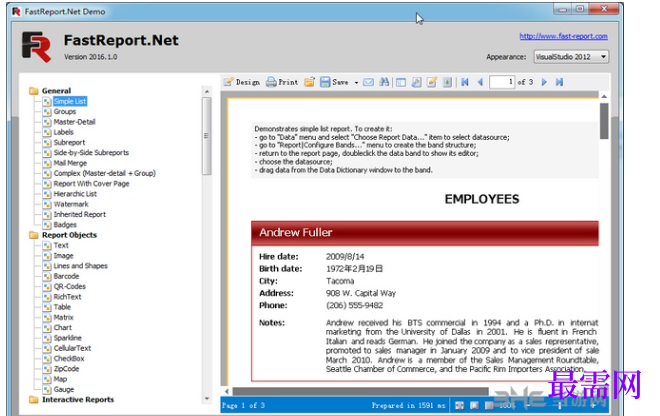Viewport: 660px width, 416px height.
Task: Open the Appearance combo box
Action: (571, 56)
